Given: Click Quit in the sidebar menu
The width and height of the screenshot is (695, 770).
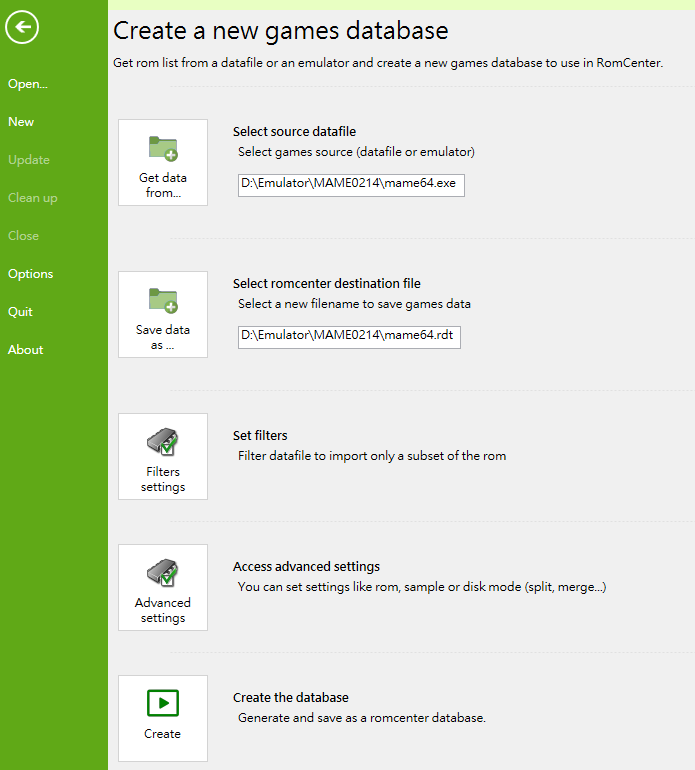Looking at the screenshot, I should coord(21,312).
